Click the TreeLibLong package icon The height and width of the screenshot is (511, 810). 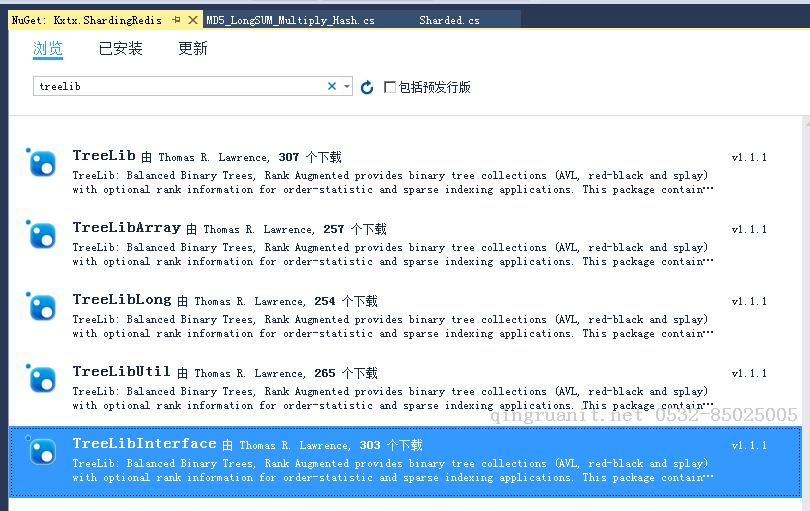point(42,307)
